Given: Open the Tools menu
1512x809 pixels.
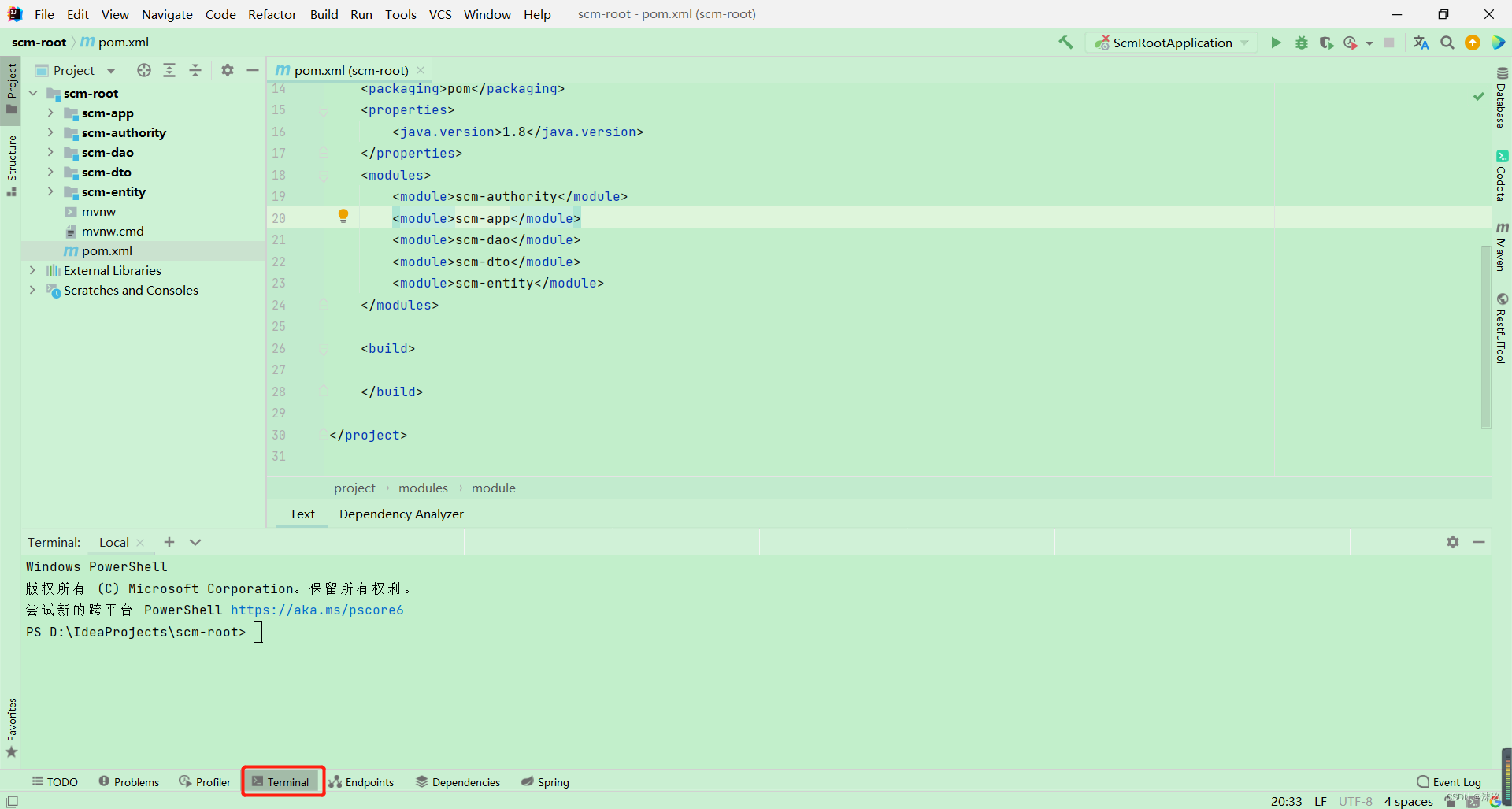Looking at the screenshot, I should point(400,14).
